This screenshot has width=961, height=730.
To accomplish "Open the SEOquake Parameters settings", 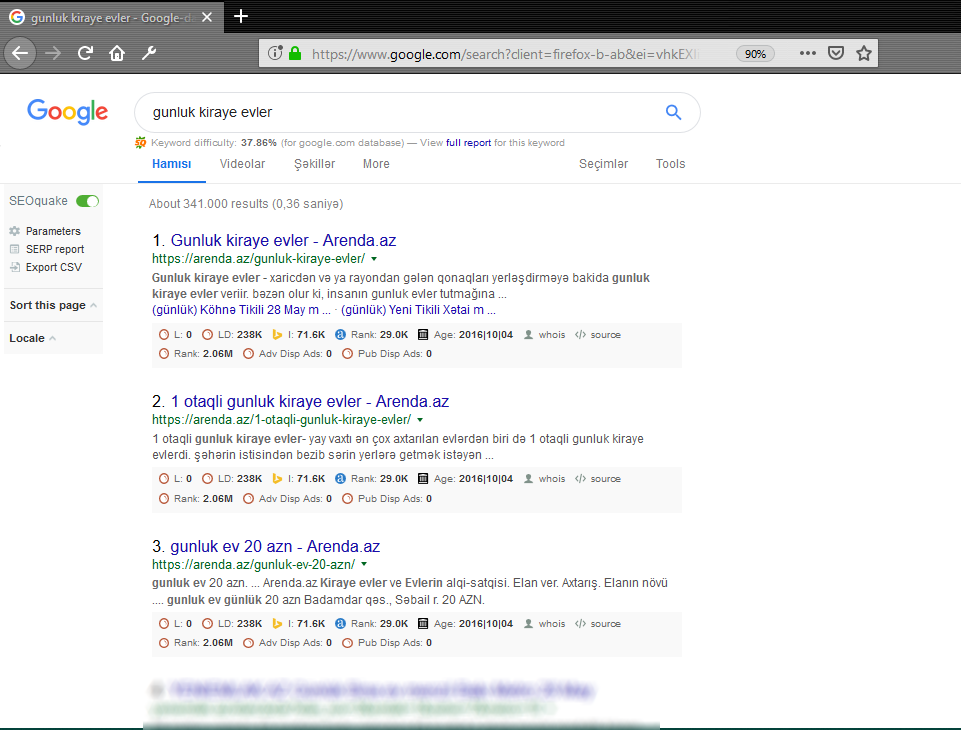I will [52, 231].
